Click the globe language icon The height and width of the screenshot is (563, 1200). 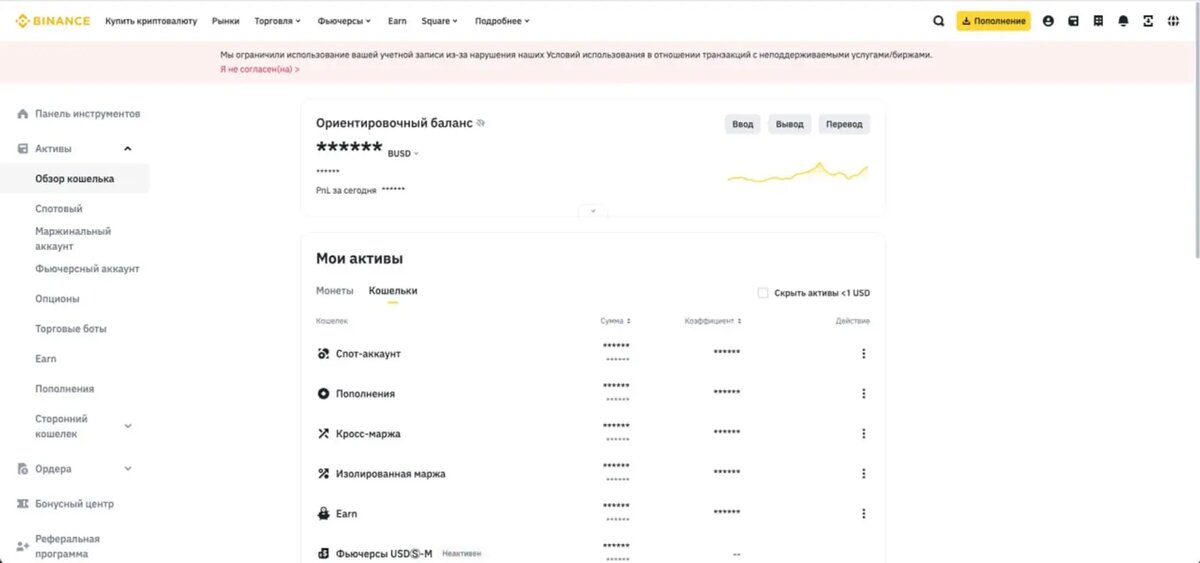[1174, 21]
